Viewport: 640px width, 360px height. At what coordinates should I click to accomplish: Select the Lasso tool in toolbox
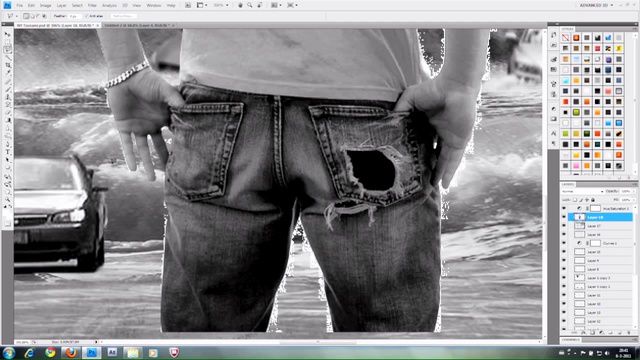coord(7,50)
